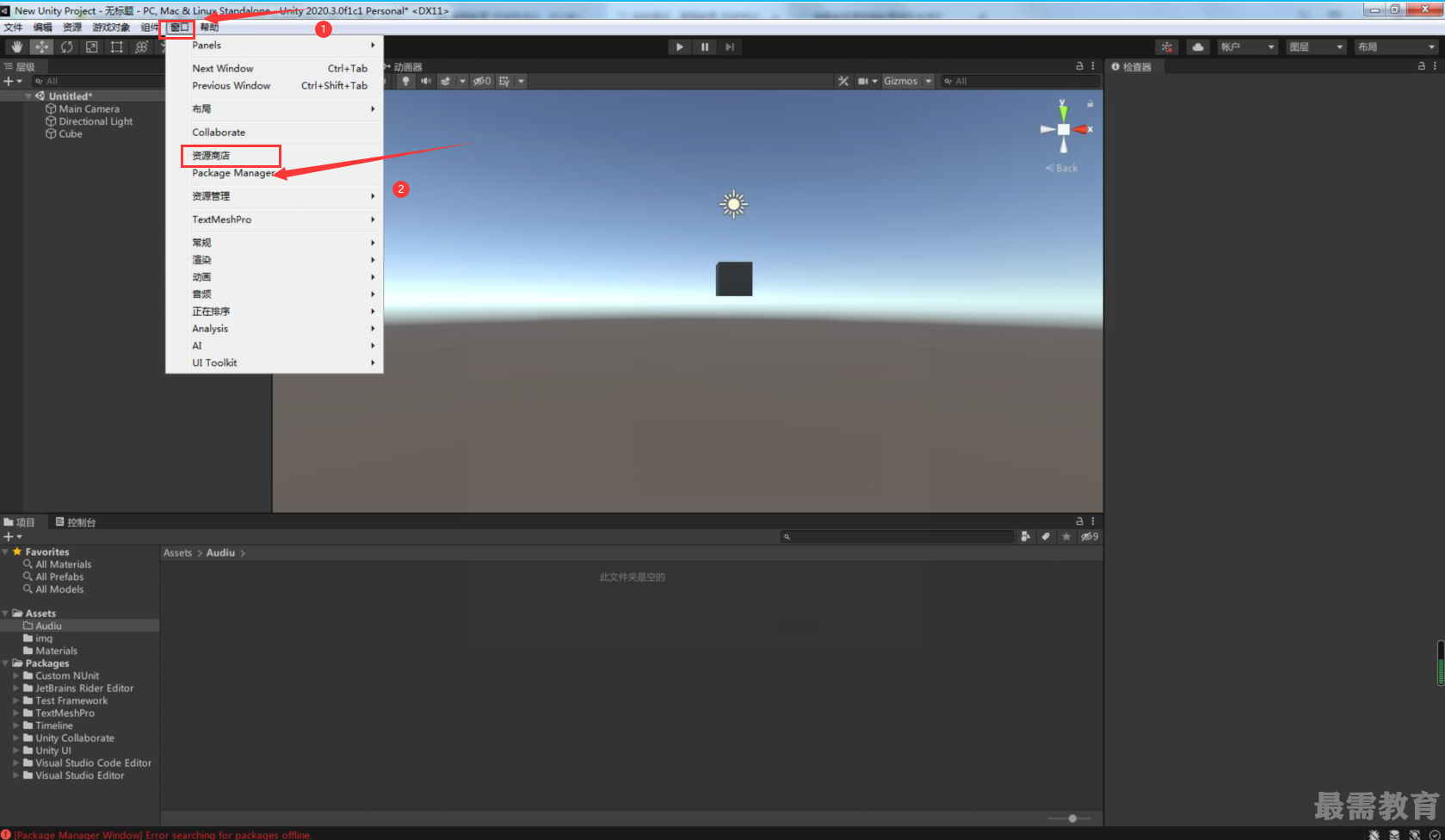Select the Materials folder under Assets
The width and height of the screenshot is (1445, 840).
point(56,651)
